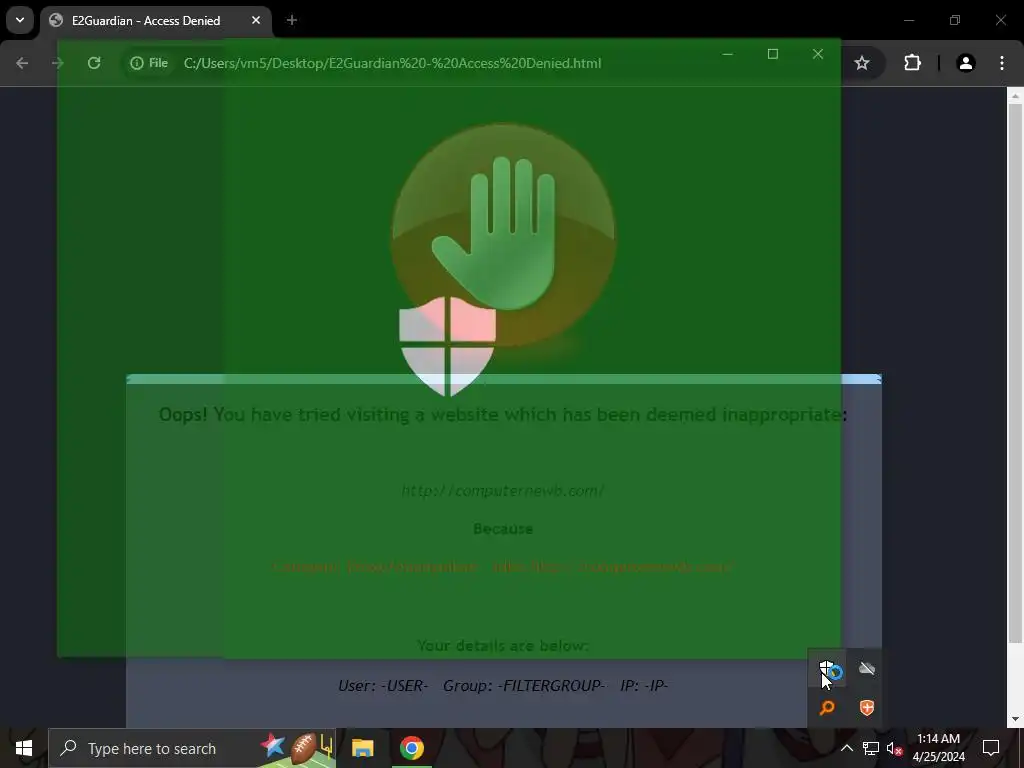Close the green overlay window

(x=818, y=54)
